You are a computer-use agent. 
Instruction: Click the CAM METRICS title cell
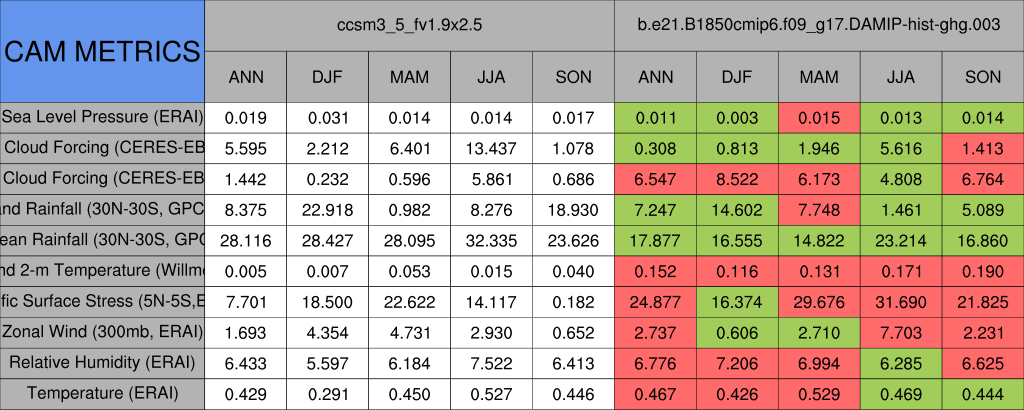(x=102, y=51)
